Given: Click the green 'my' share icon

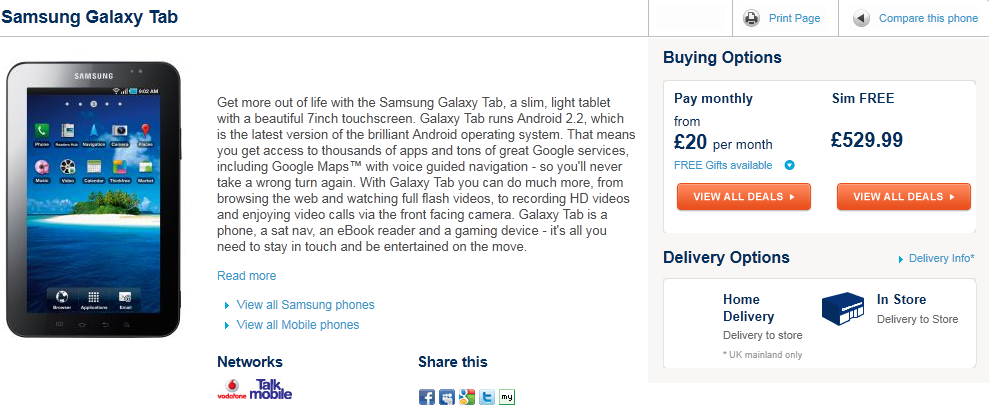Looking at the screenshot, I should click(x=507, y=397).
